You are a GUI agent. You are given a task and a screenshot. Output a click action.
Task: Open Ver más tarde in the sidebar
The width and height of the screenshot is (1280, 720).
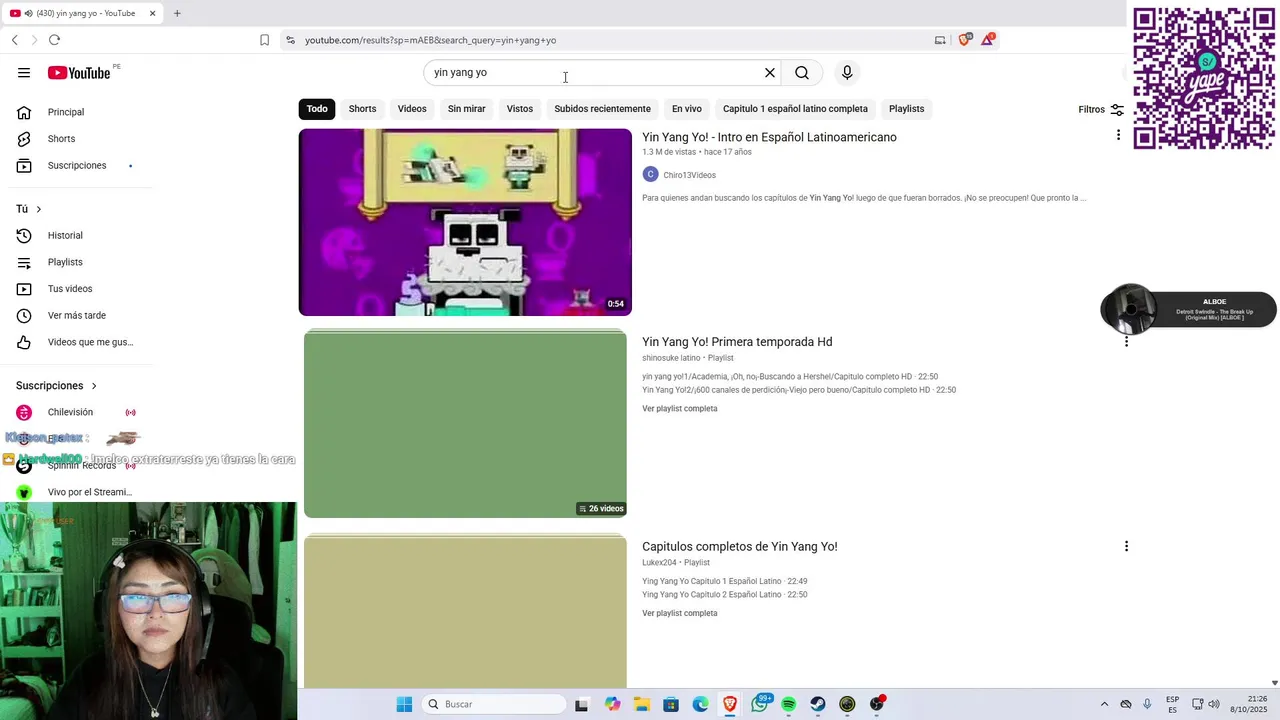click(76, 315)
